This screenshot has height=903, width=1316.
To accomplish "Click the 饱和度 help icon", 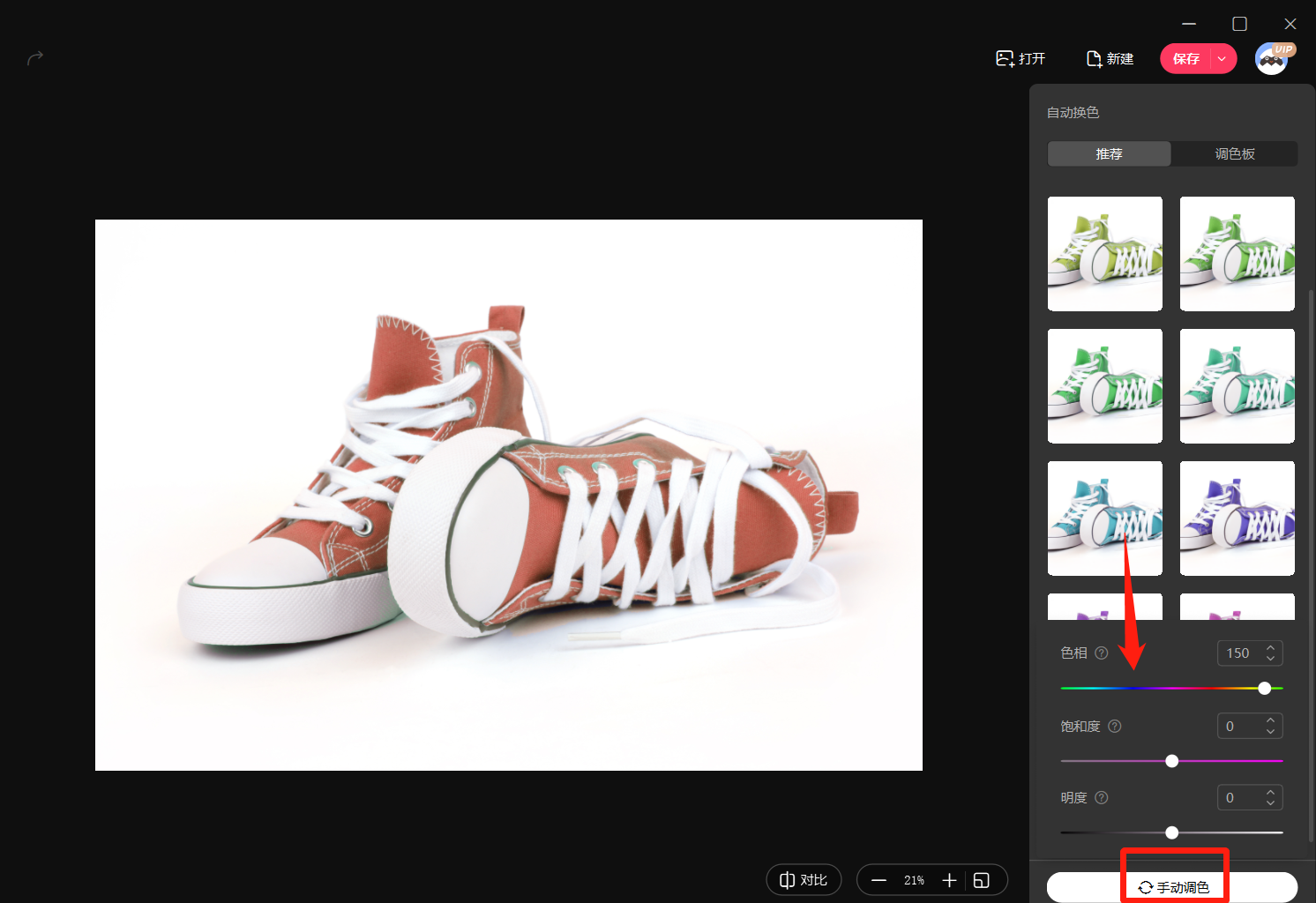I will pos(1115,727).
